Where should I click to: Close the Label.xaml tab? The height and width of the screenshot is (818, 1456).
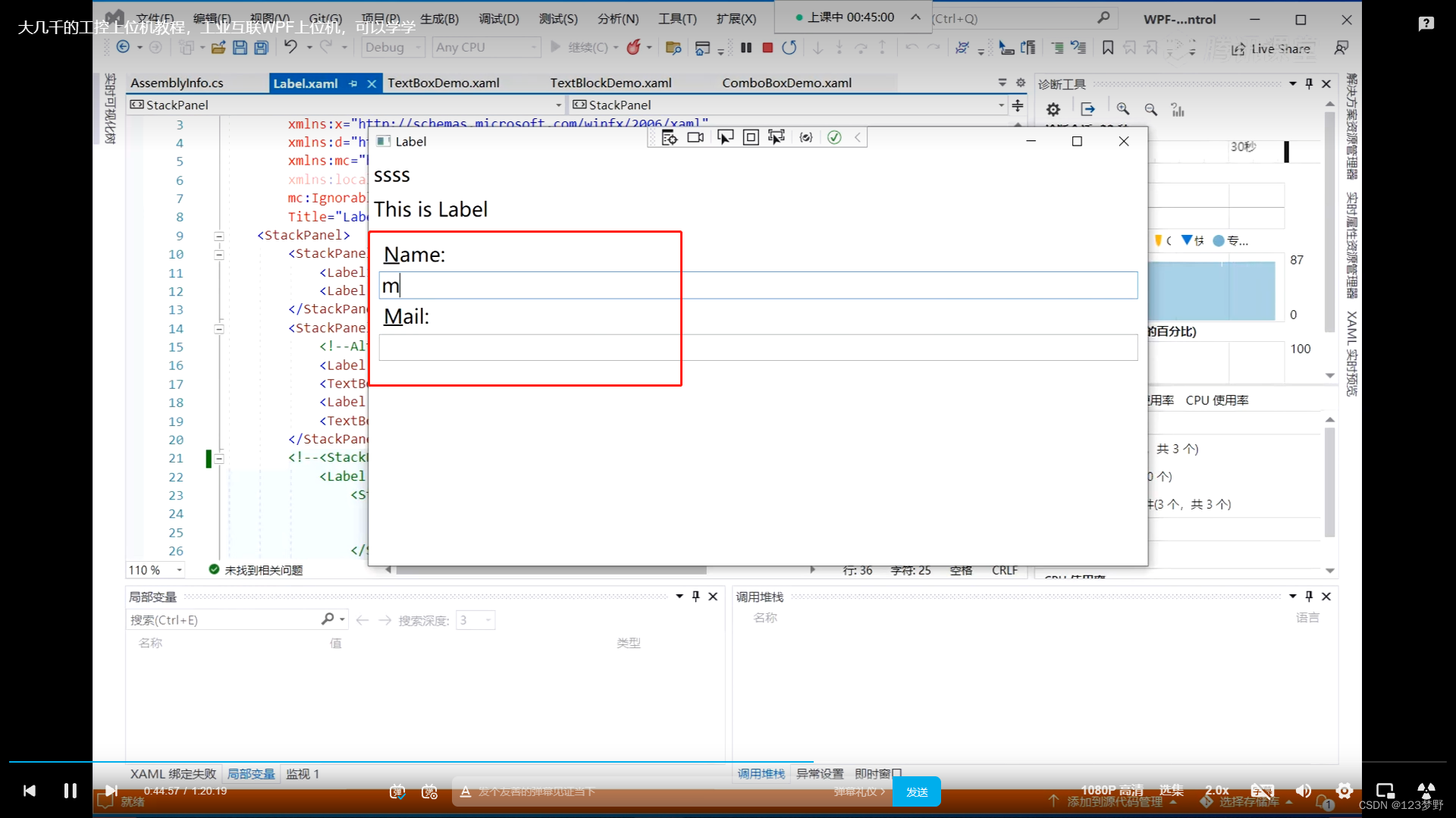[x=372, y=83]
